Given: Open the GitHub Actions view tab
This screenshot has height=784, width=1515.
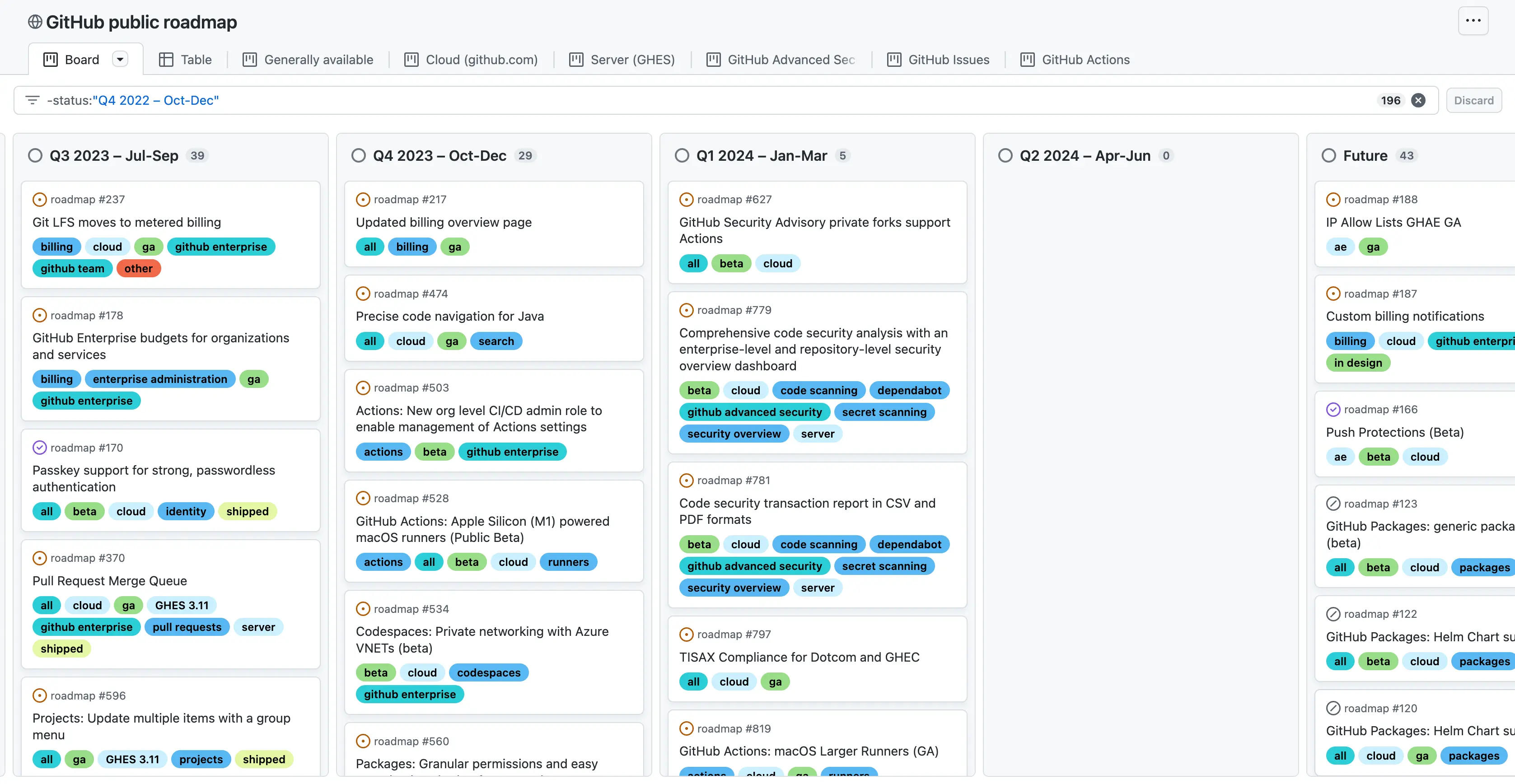Looking at the screenshot, I should coord(1075,59).
